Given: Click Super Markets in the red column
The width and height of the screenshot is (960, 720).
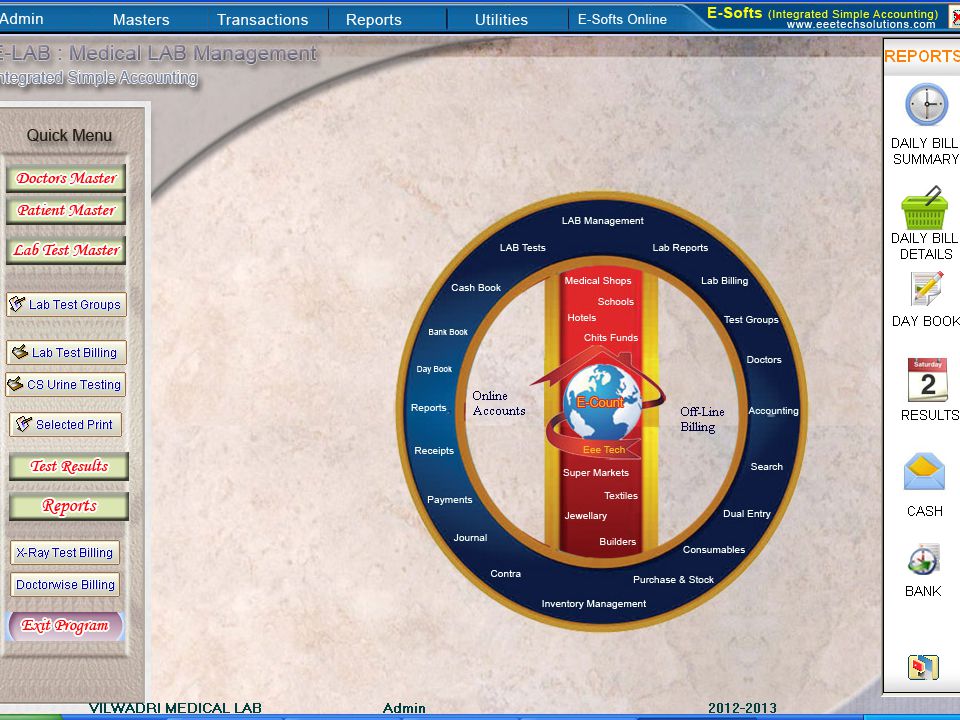Looking at the screenshot, I should (596, 473).
